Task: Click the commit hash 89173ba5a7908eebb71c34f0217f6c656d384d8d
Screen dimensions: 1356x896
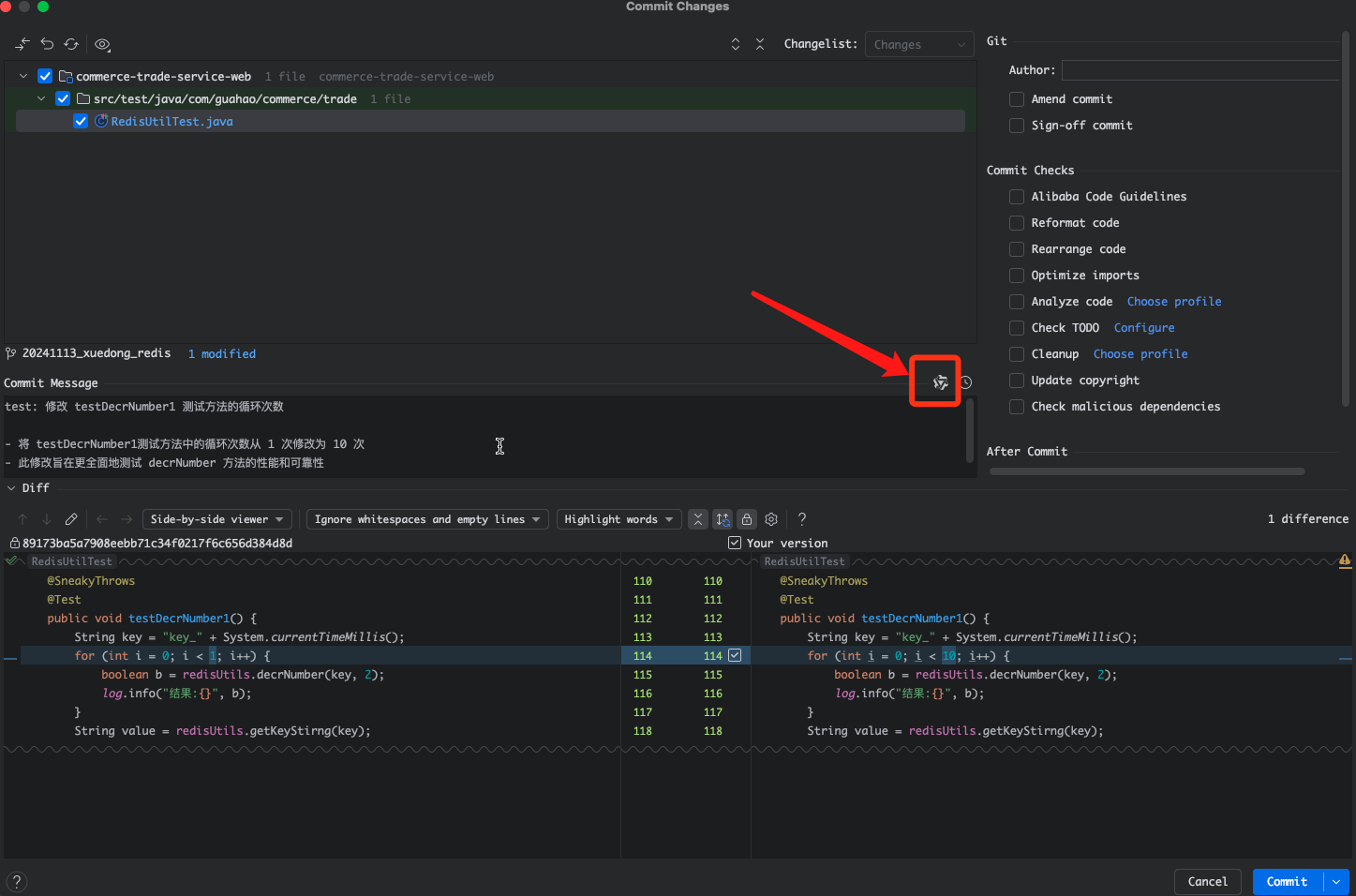Action: [157, 544]
